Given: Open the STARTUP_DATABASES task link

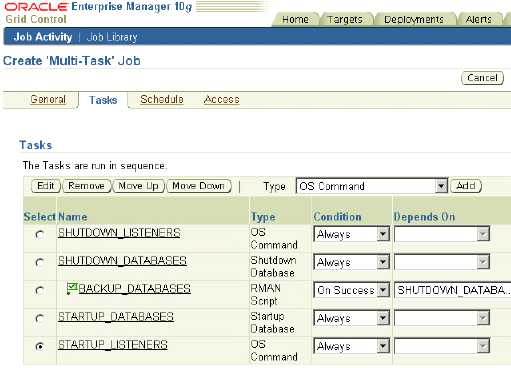Looking at the screenshot, I should tap(116, 316).
